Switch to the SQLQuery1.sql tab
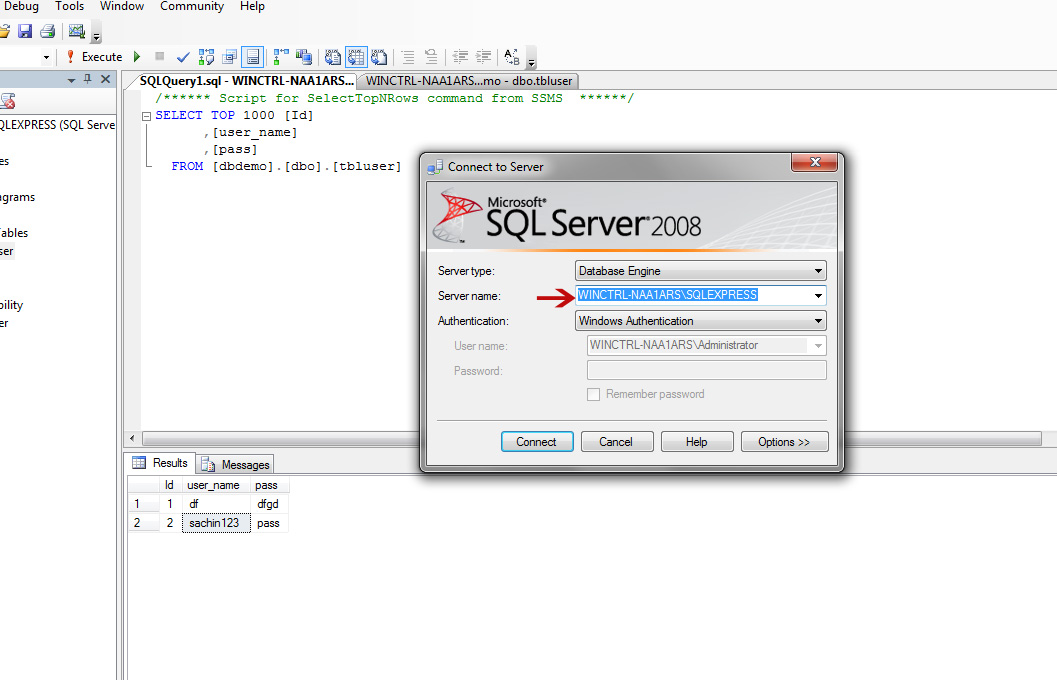The width and height of the screenshot is (1057, 680). [x=247, y=81]
